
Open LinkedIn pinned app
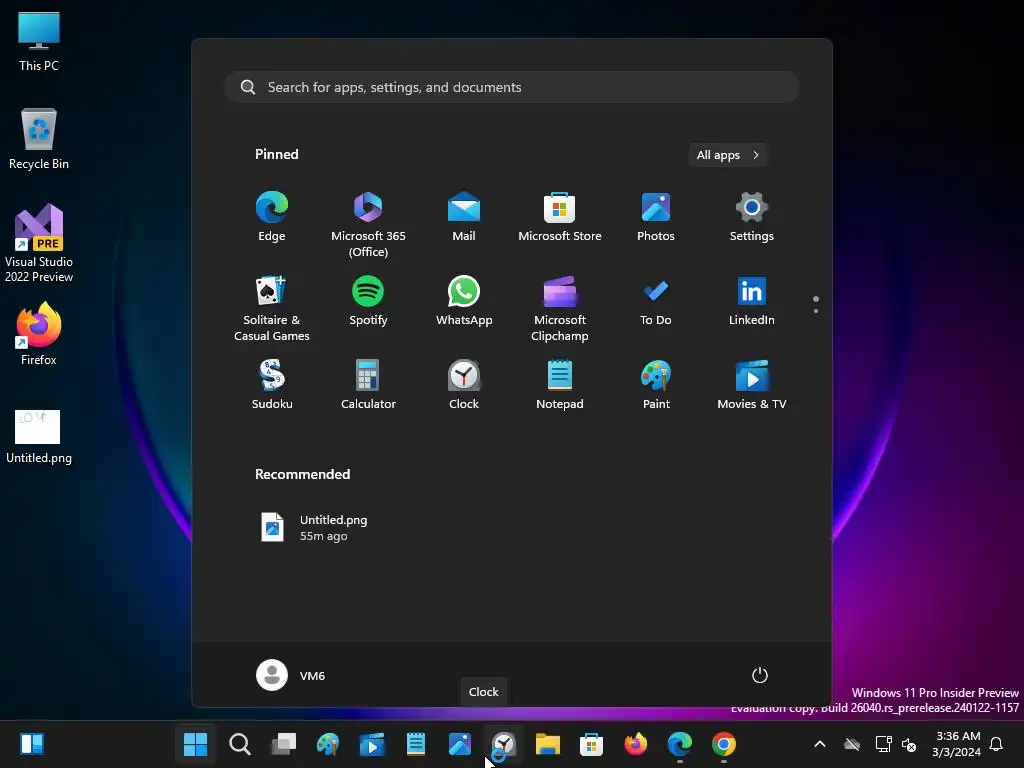[752, 301]
